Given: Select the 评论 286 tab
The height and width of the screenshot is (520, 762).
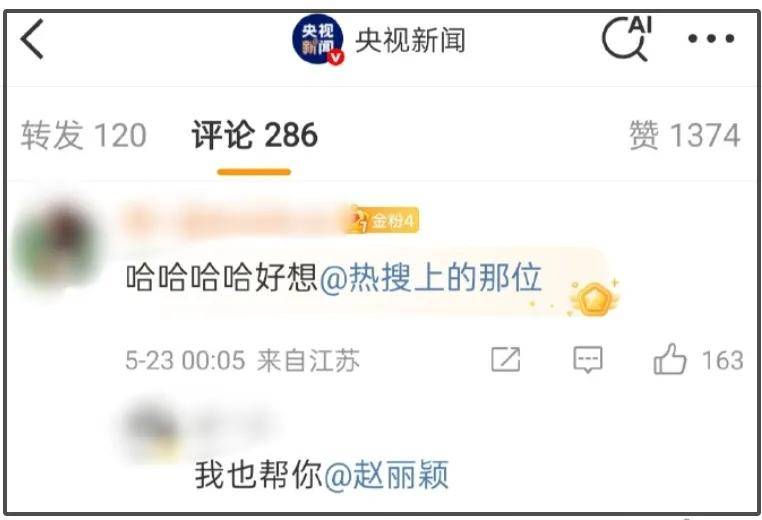Looking at the screenshot, I should pos(255,135).
